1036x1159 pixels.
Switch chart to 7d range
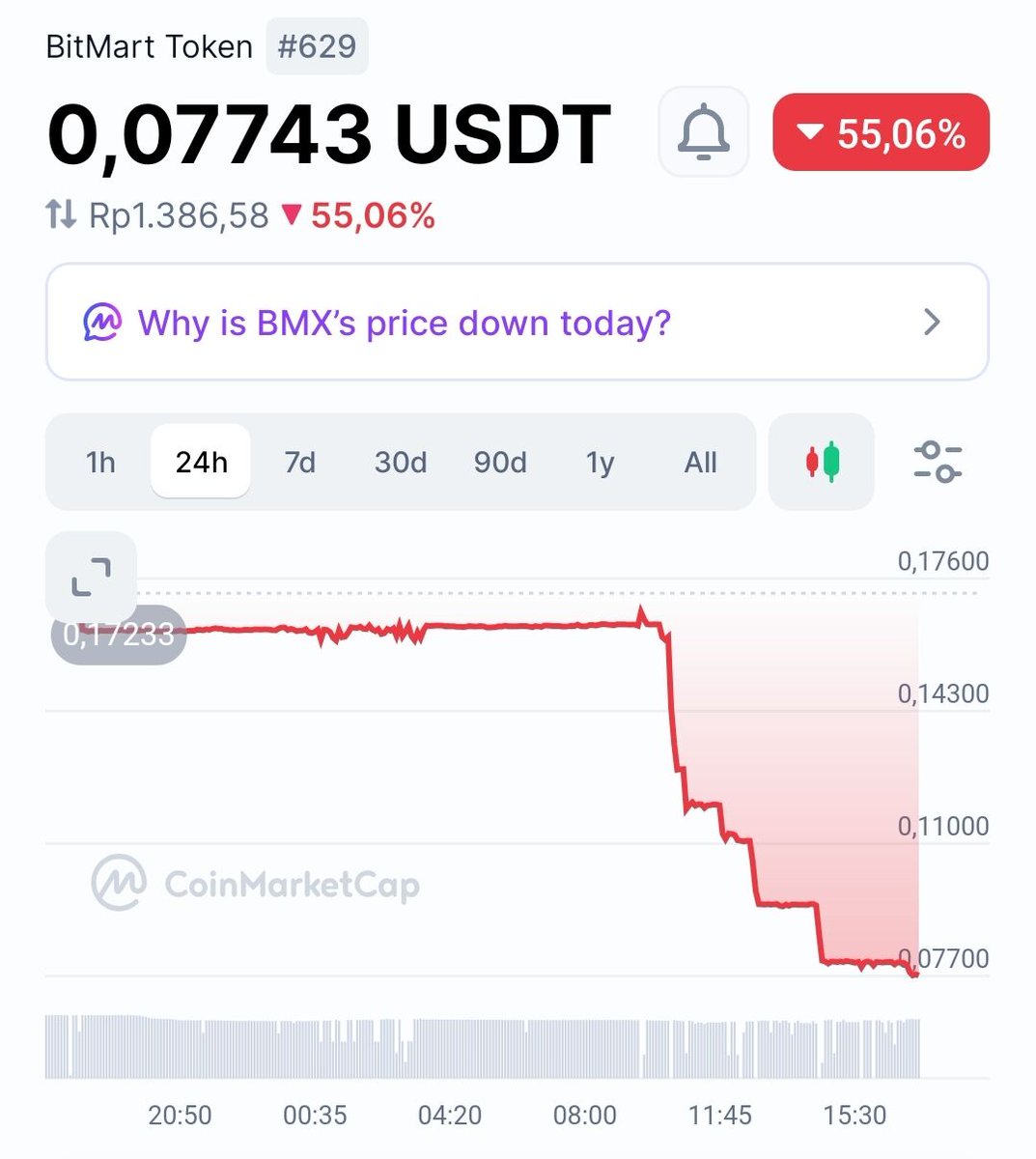[x=300, y=463]
